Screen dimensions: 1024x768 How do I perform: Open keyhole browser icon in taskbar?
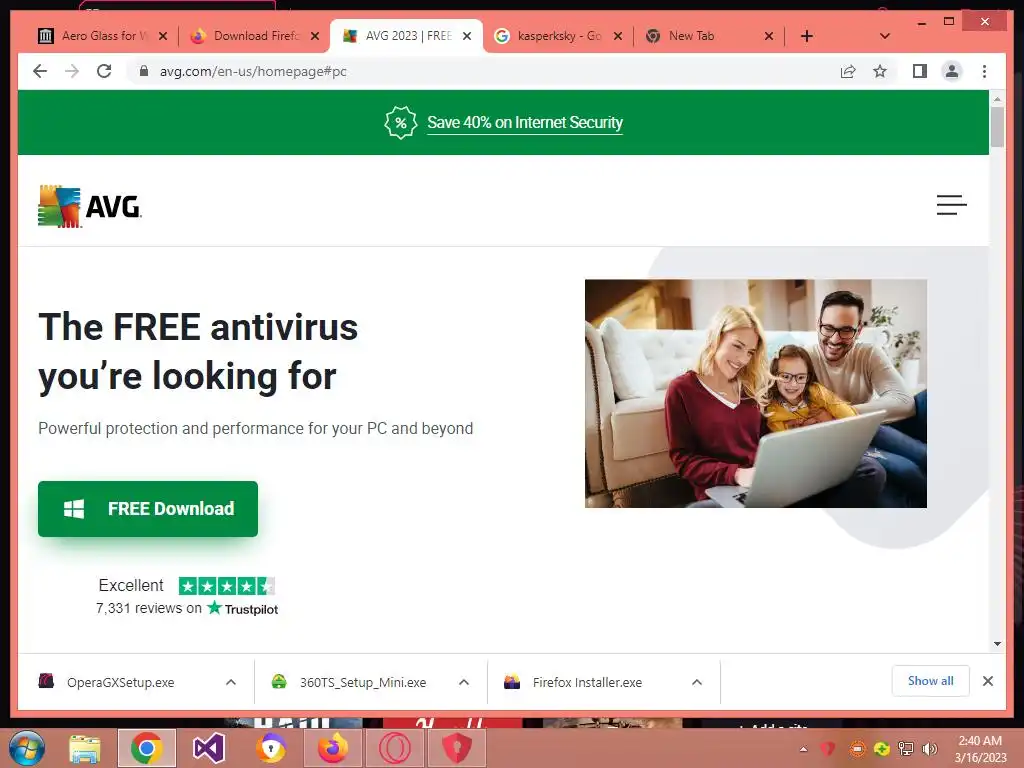[271, 748]
